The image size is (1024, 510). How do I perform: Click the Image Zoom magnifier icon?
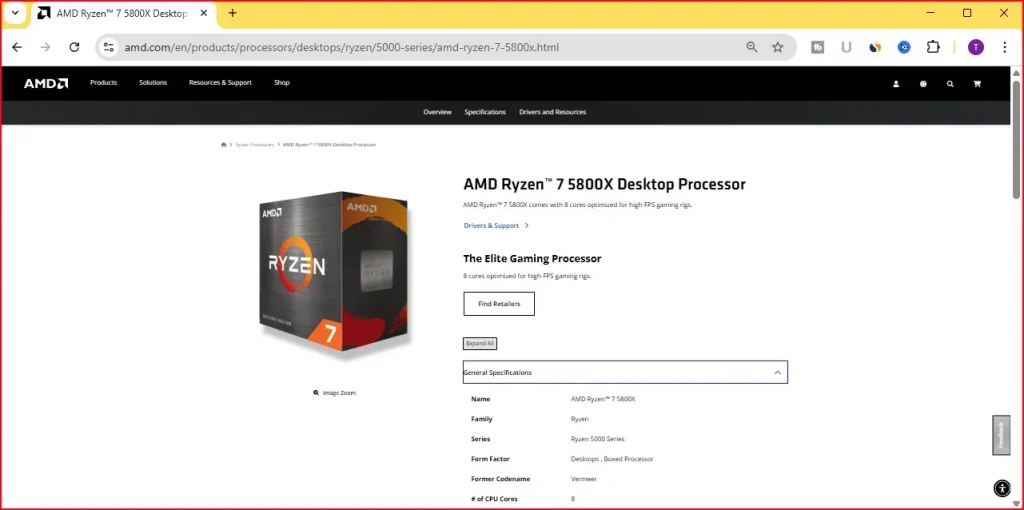[316, 393]
